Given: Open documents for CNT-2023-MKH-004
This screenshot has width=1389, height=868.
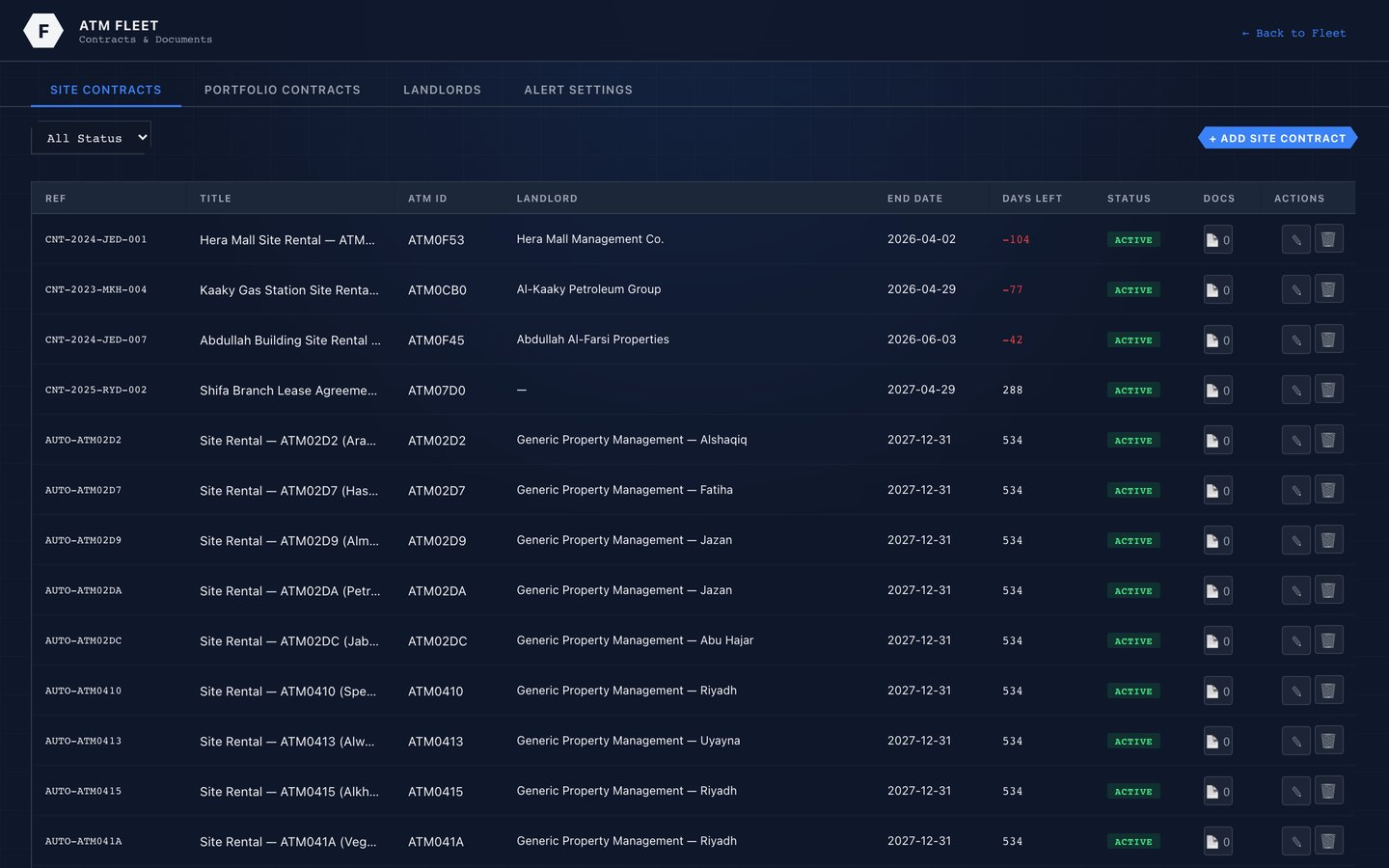Looking at the screenshot, I should (x=1218, y=290).
